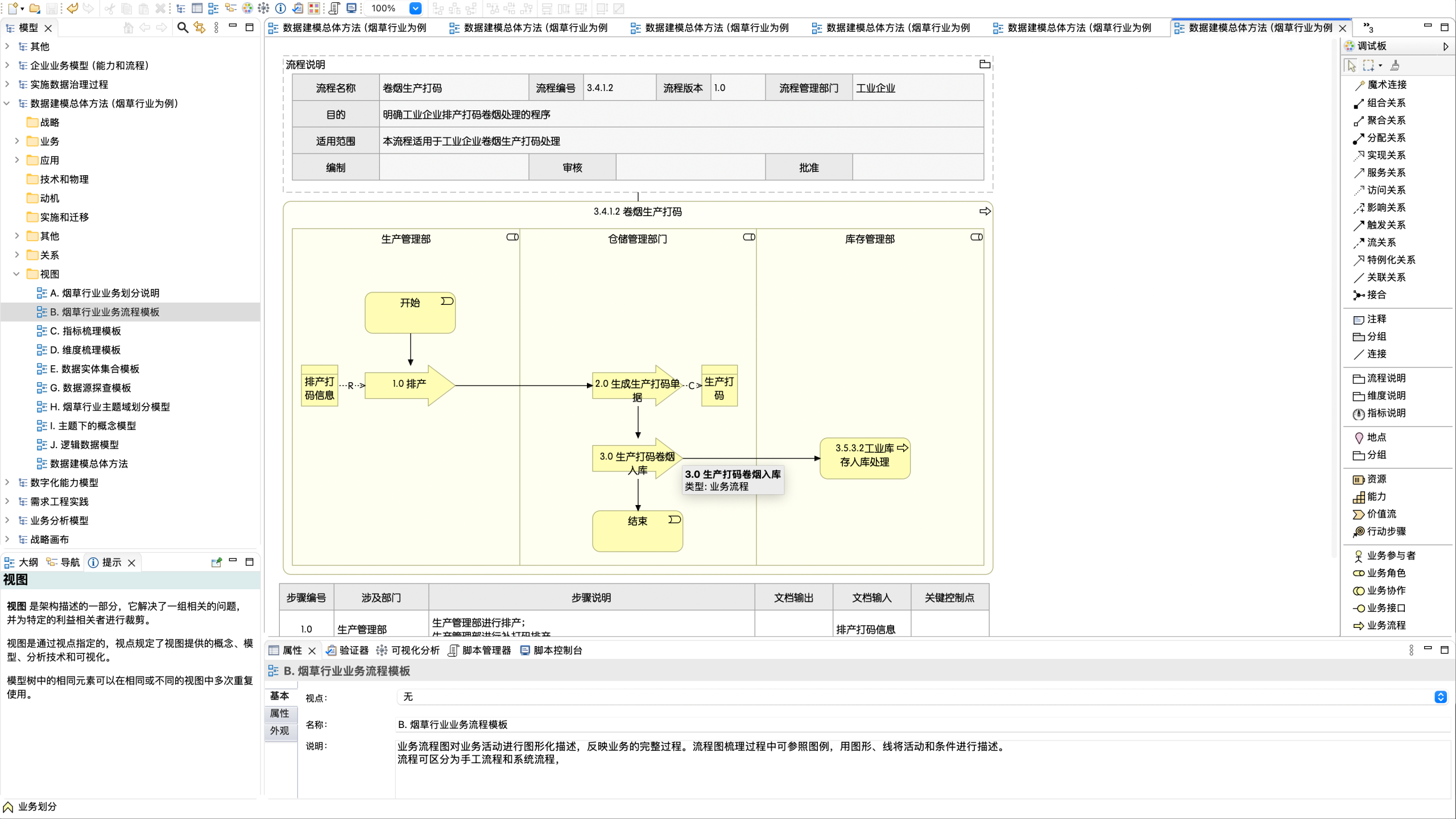Expand the 调试板 palette side arrow
This screenshot has height=819, width=1456.
(x=1445, y=47)
